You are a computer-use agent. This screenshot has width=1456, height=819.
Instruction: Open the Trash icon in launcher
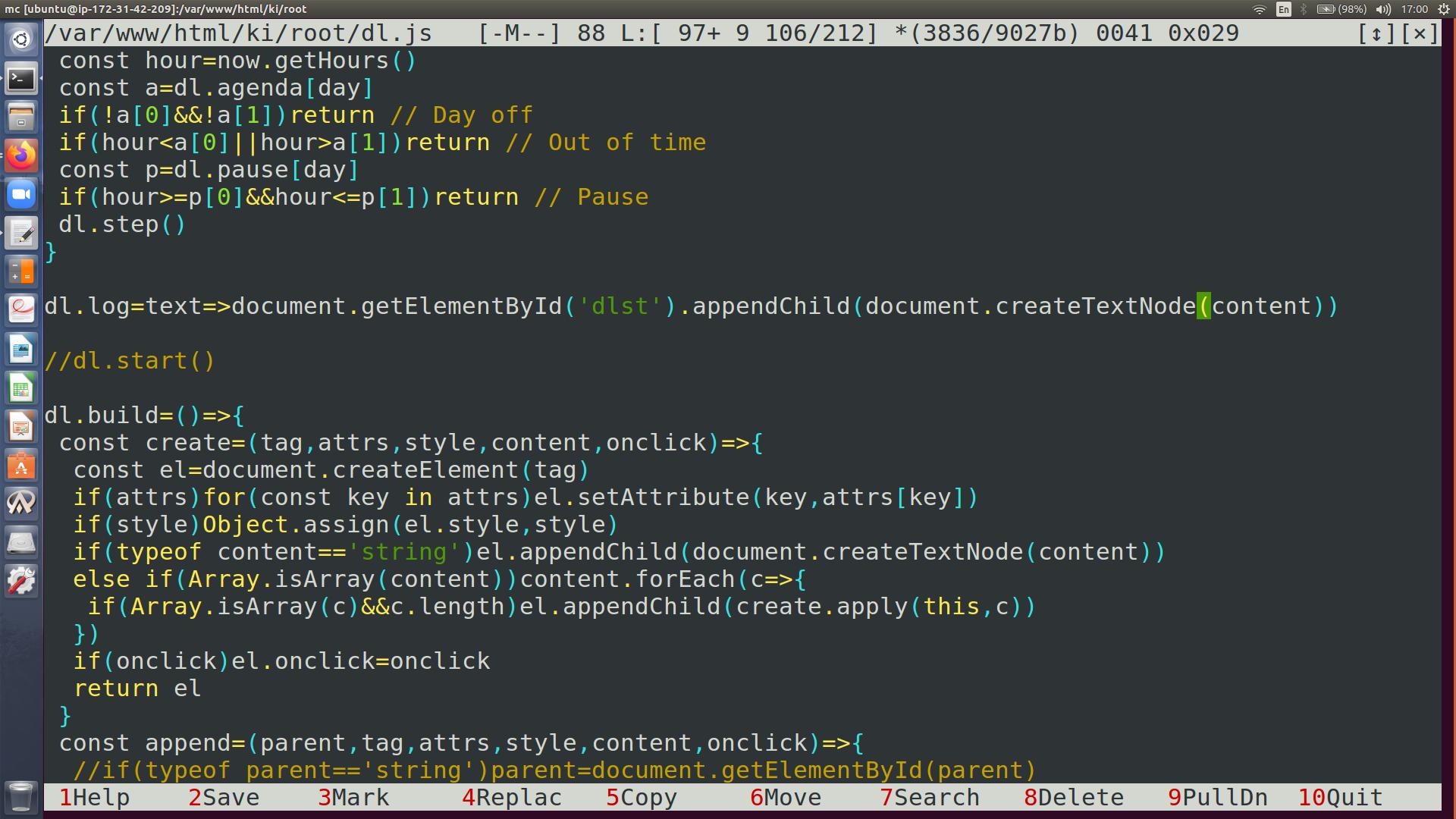tap(21, 796)
